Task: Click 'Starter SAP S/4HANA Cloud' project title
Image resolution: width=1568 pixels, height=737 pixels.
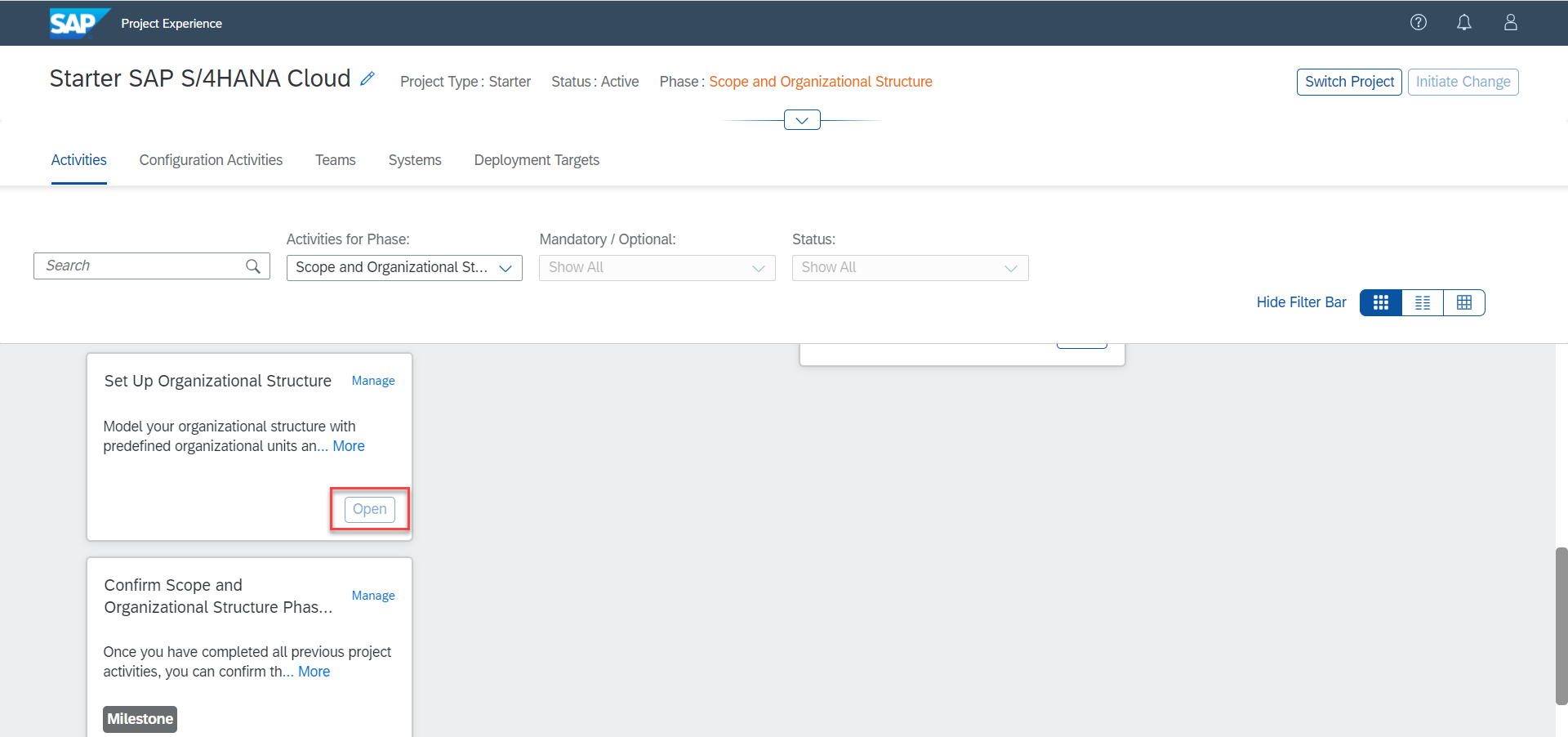Action: [200, 78]
